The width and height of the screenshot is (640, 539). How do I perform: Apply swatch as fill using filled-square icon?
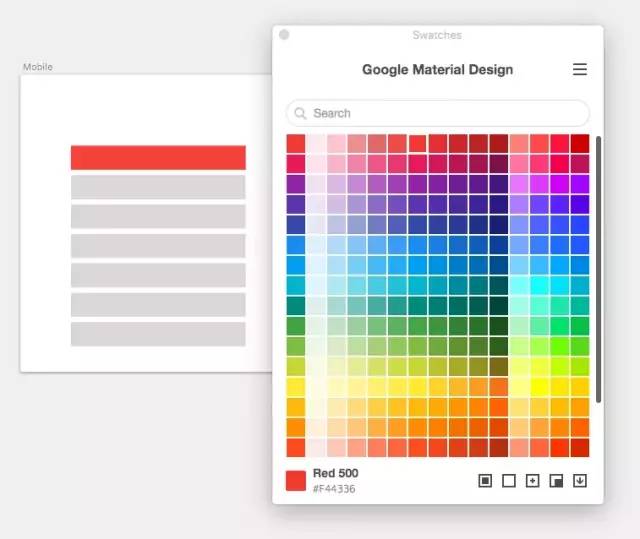coord(485,481)
